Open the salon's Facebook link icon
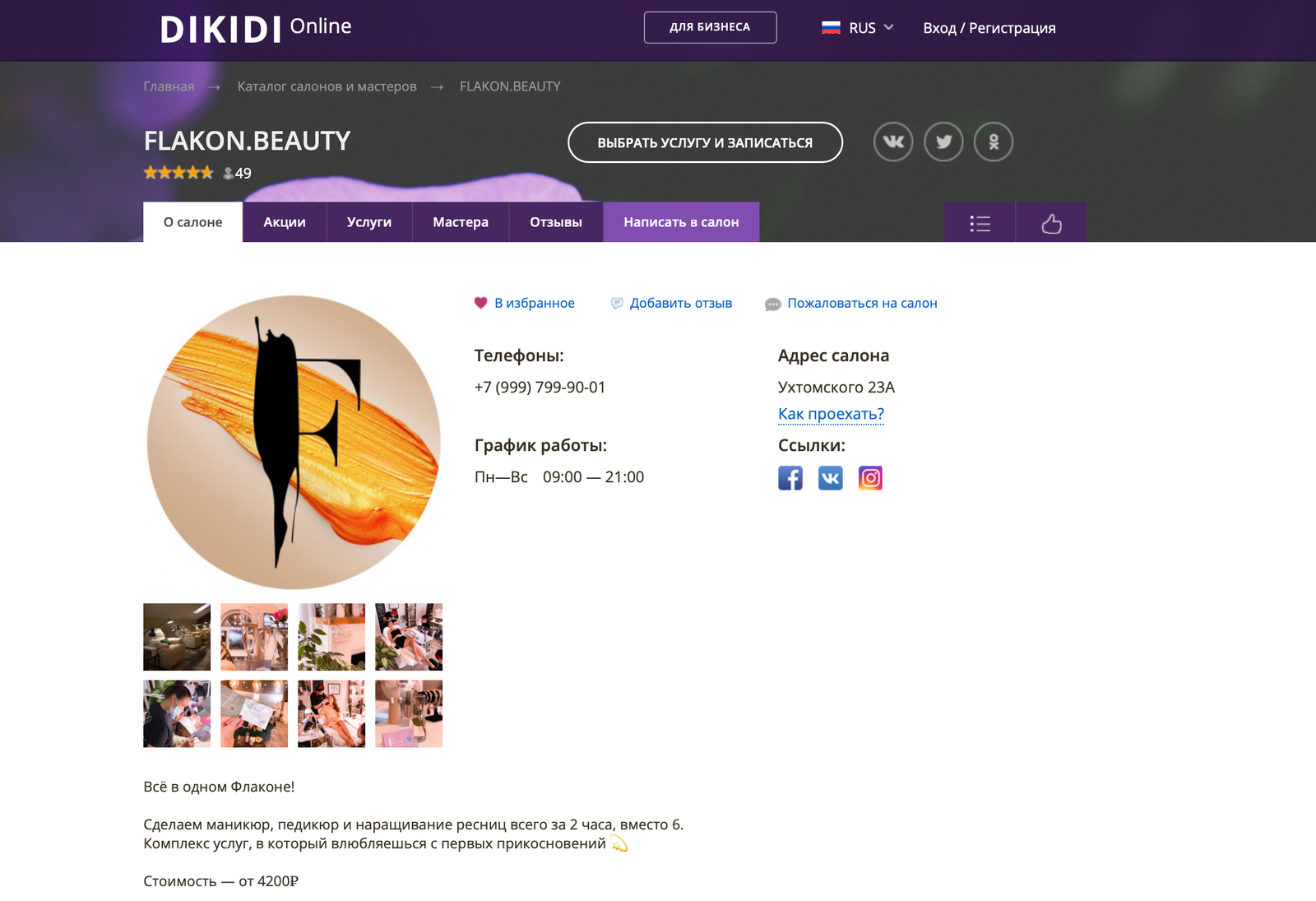Image resolution: width=1316 pixels, height=901 pixels. [790, 478]
